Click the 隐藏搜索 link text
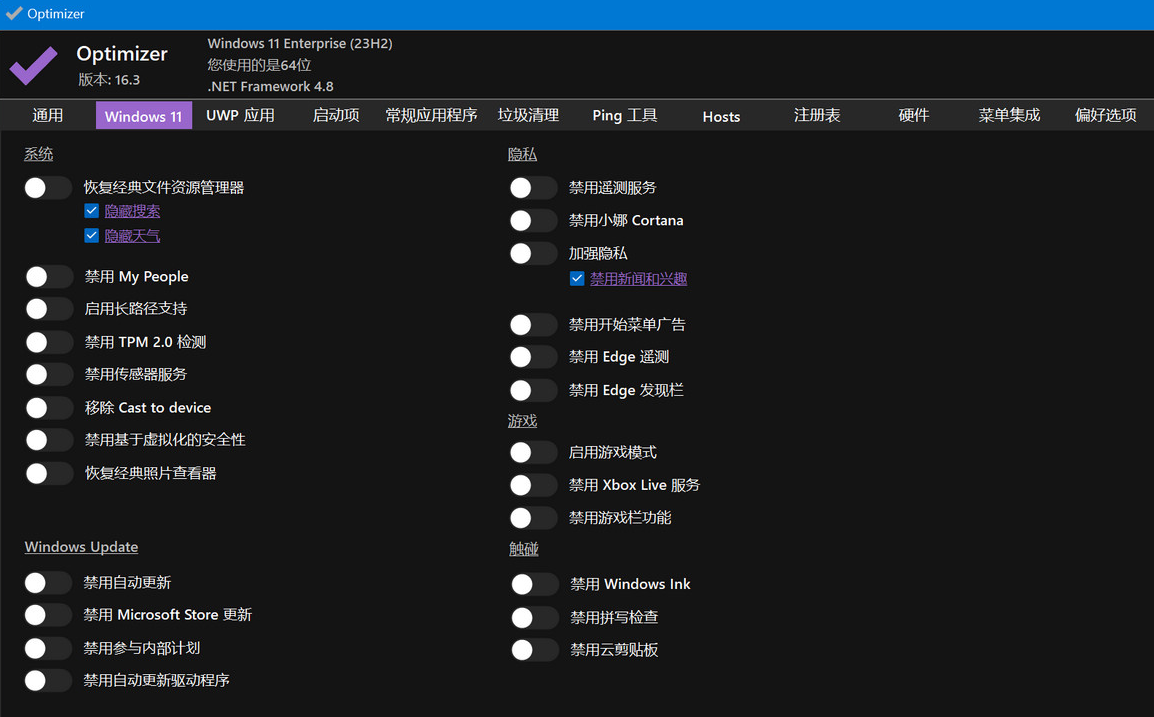Image resolution: width=1154 pixels, height=717 pixels. pyautogui.click(x=132, y=211)
